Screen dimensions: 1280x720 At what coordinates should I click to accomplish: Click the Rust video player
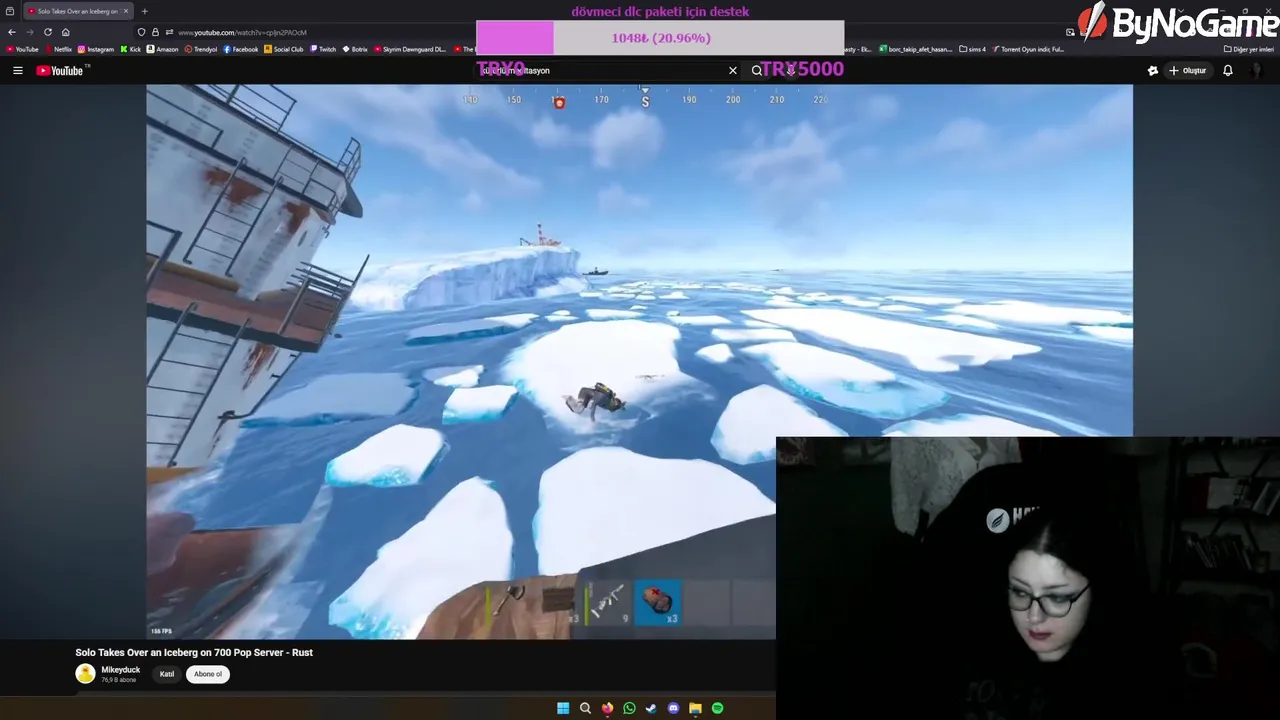click(x=640, y=361)
